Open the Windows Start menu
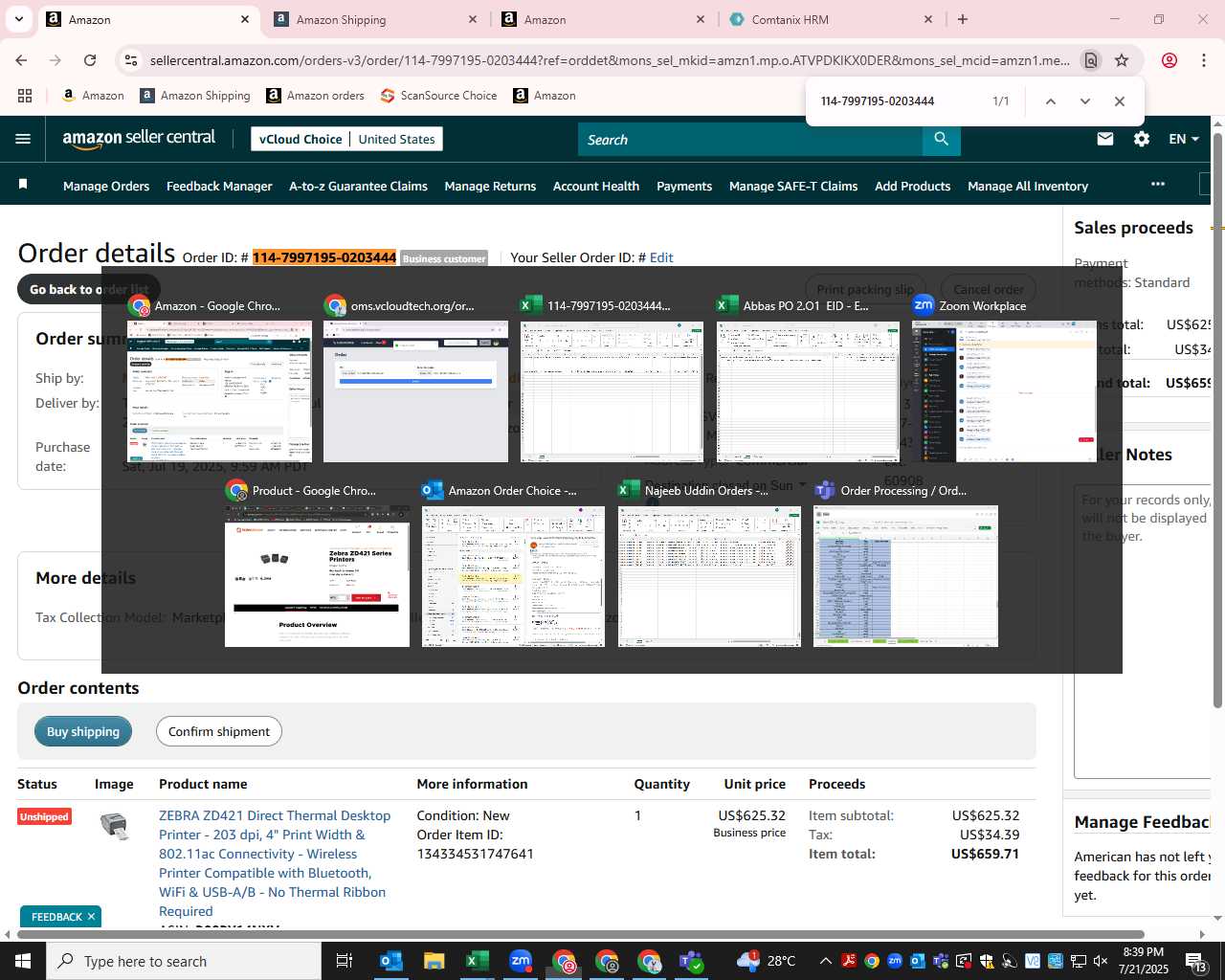 (x=23, y=961)
